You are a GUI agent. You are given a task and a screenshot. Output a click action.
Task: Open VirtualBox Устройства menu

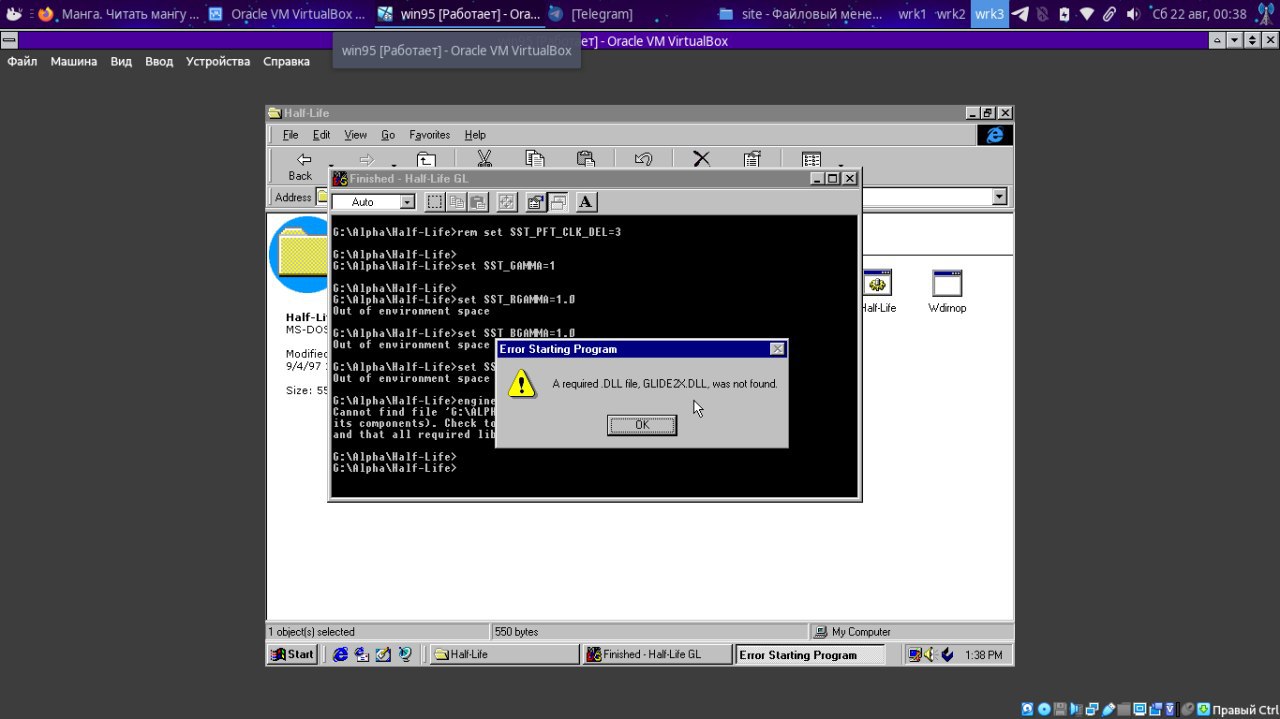218,61
